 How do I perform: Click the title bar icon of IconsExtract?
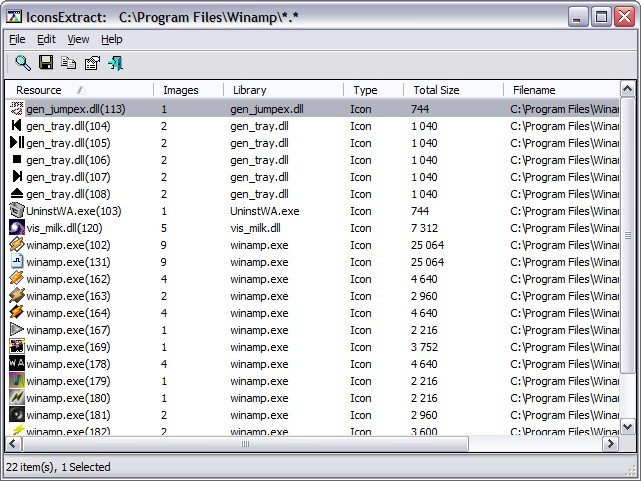[14, 17]
